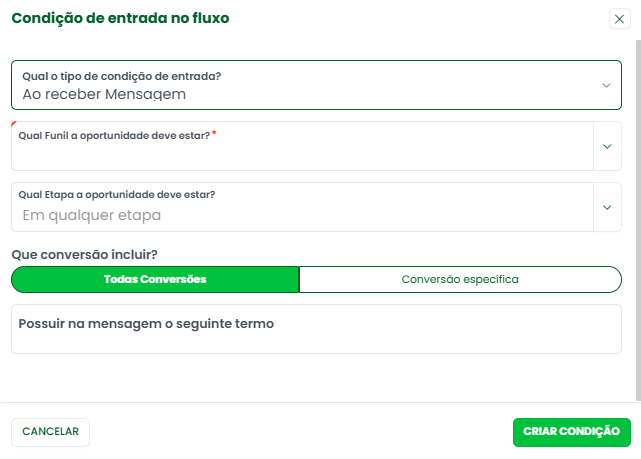Click the red required asterisk on Funil
This screenshot has width=641, height=459.
(x=214, y=134)
